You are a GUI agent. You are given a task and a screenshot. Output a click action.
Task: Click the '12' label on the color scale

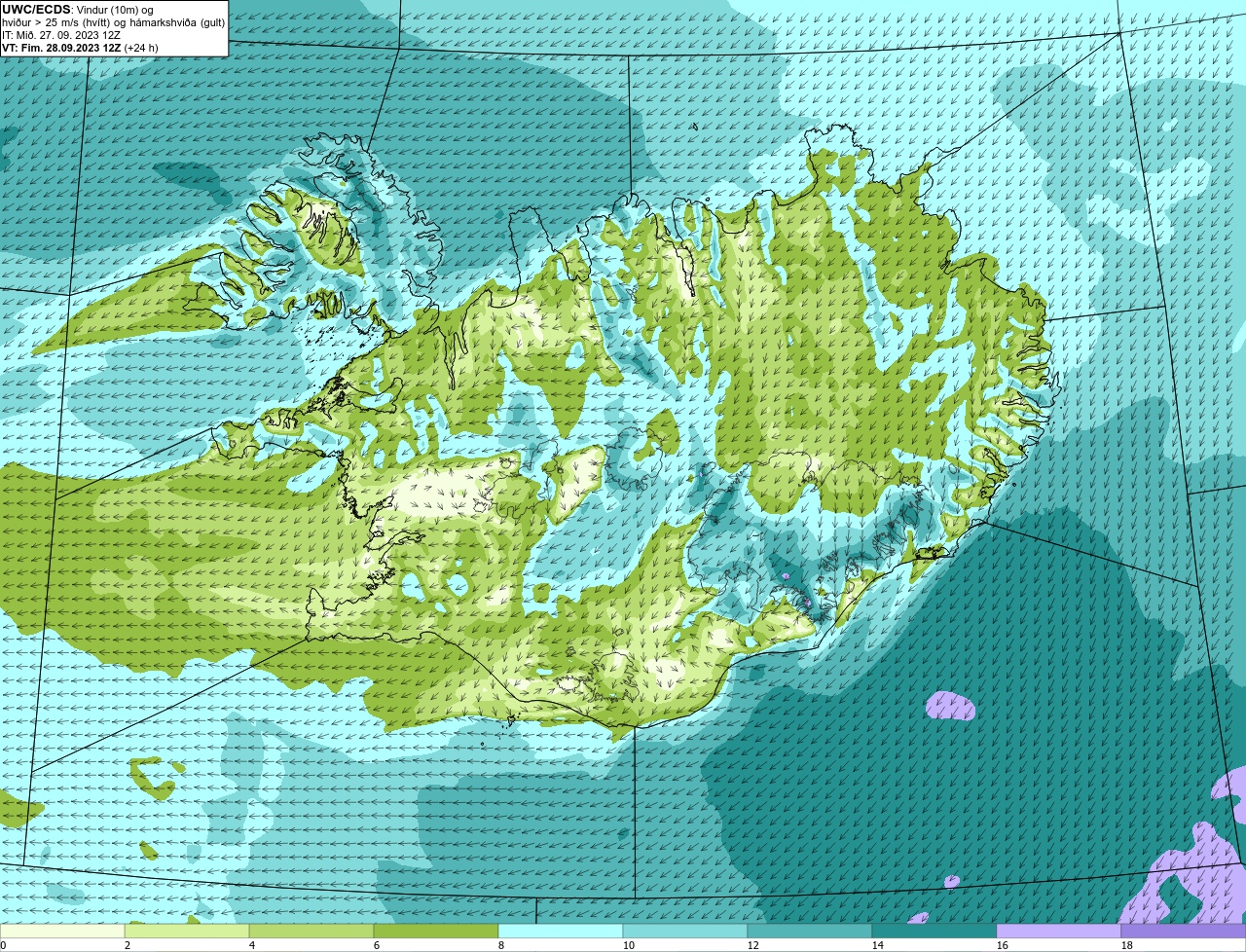tap(753, 945)
